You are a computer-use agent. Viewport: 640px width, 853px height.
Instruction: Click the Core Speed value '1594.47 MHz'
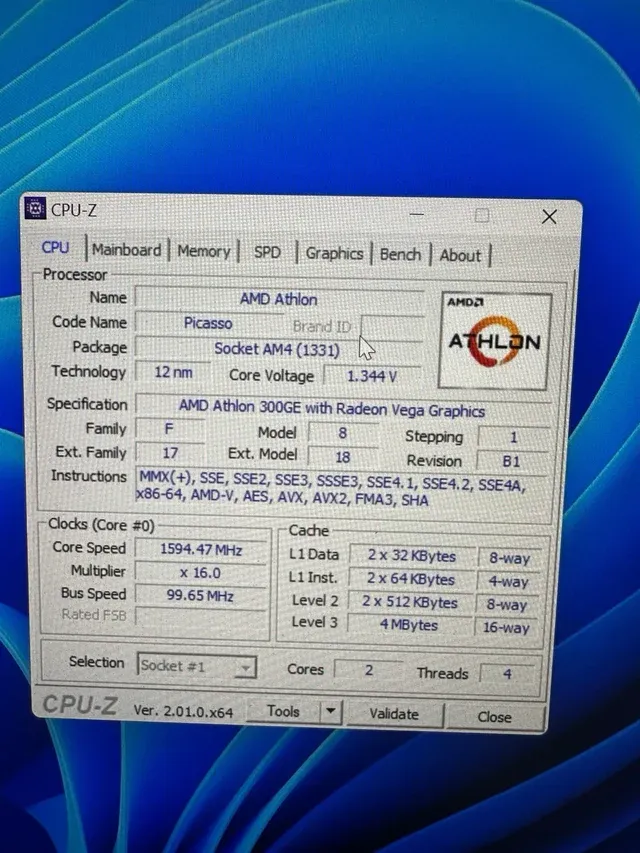(x=201, y=549)
